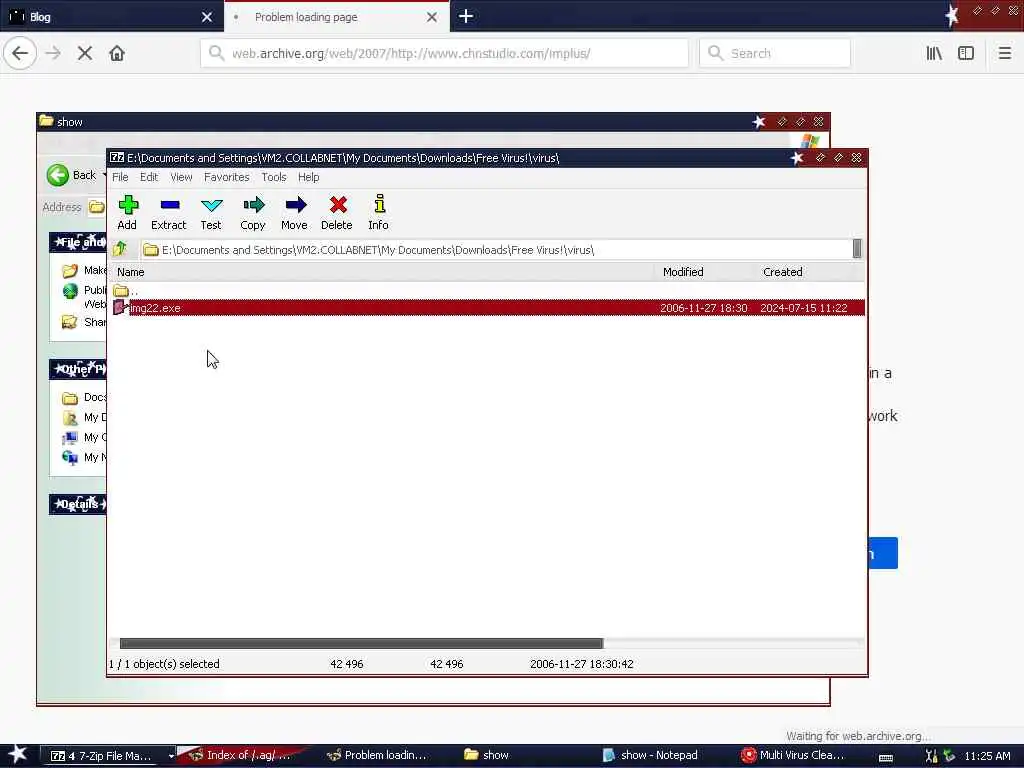The width and height of the screenshot is (1024, 768).
Task: Open the Docs folder link in Other Places
Action: click(85, 397)
